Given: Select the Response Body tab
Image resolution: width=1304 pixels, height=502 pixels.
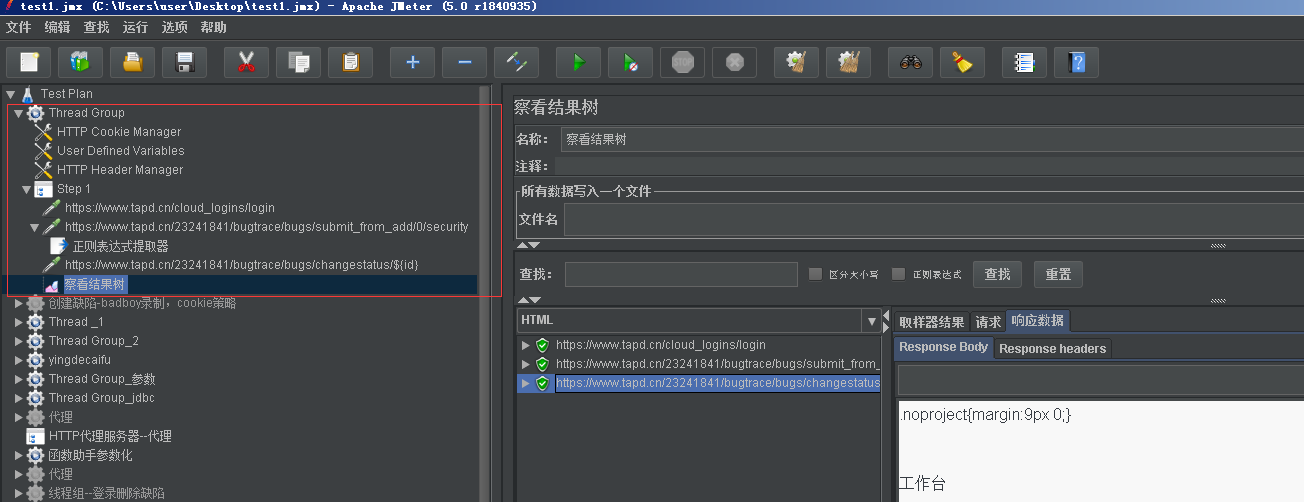Looking at the screenshot, I should tap(943, 348).
